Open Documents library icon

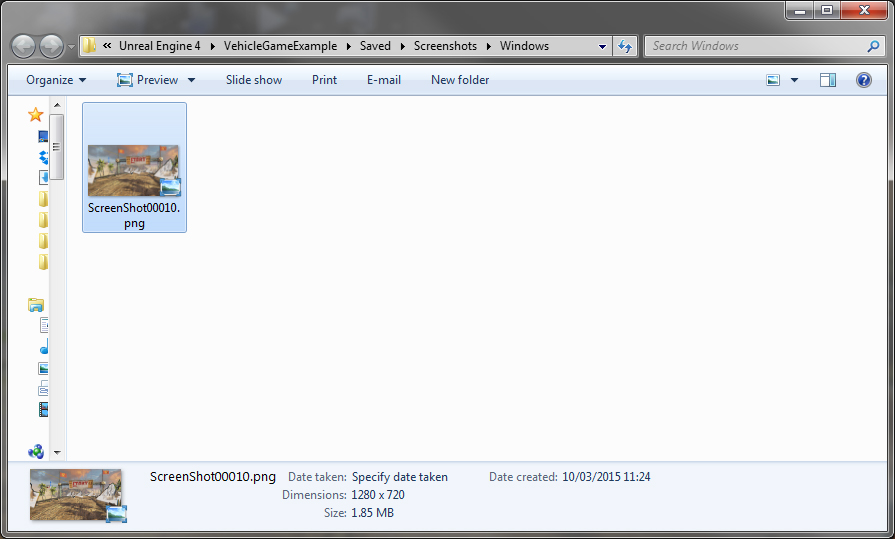[44, 325]
